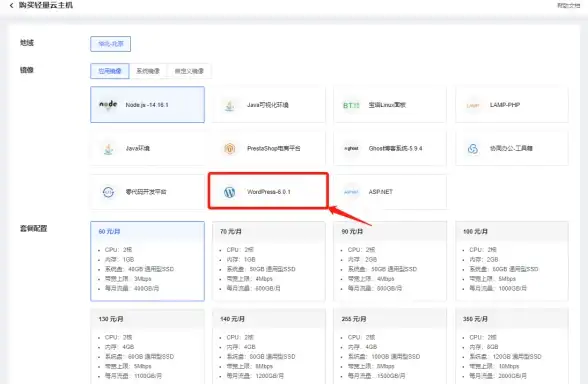588x384 pixels.
Task: Choose the WordPress-6.0.1 image icon
Action: (230, 192)
